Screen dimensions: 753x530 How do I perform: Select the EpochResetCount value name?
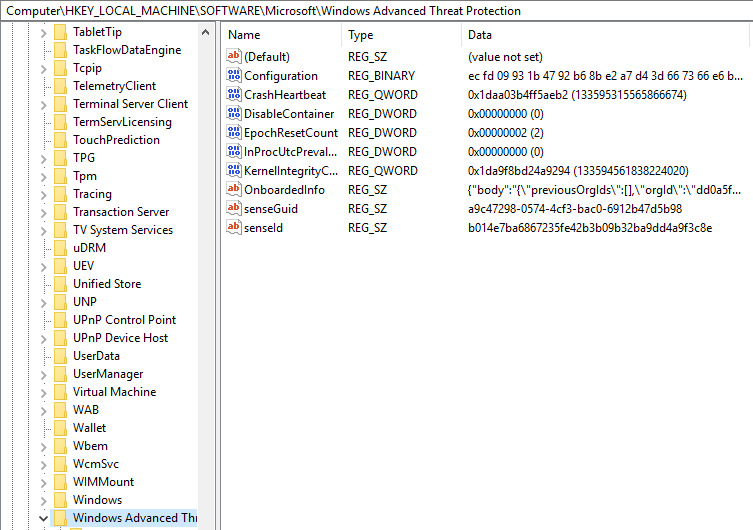coord(291,133)
